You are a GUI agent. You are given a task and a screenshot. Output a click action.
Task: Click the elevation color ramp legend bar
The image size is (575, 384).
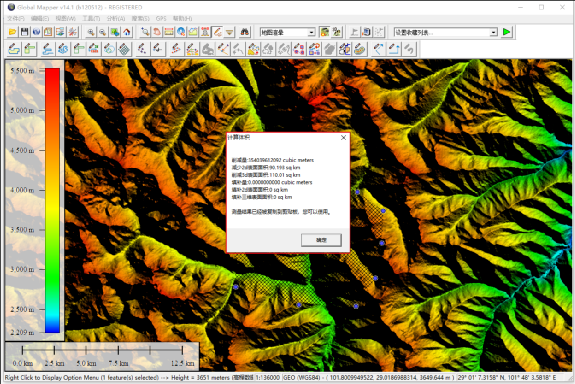coord(52,200)
